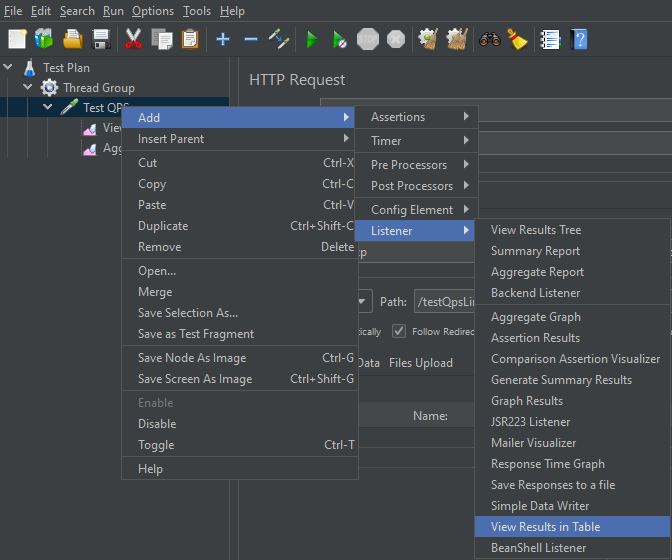Open the Search menu
Image resolution: width=672 pixels, height=560 pixels.
coord(77,11)
